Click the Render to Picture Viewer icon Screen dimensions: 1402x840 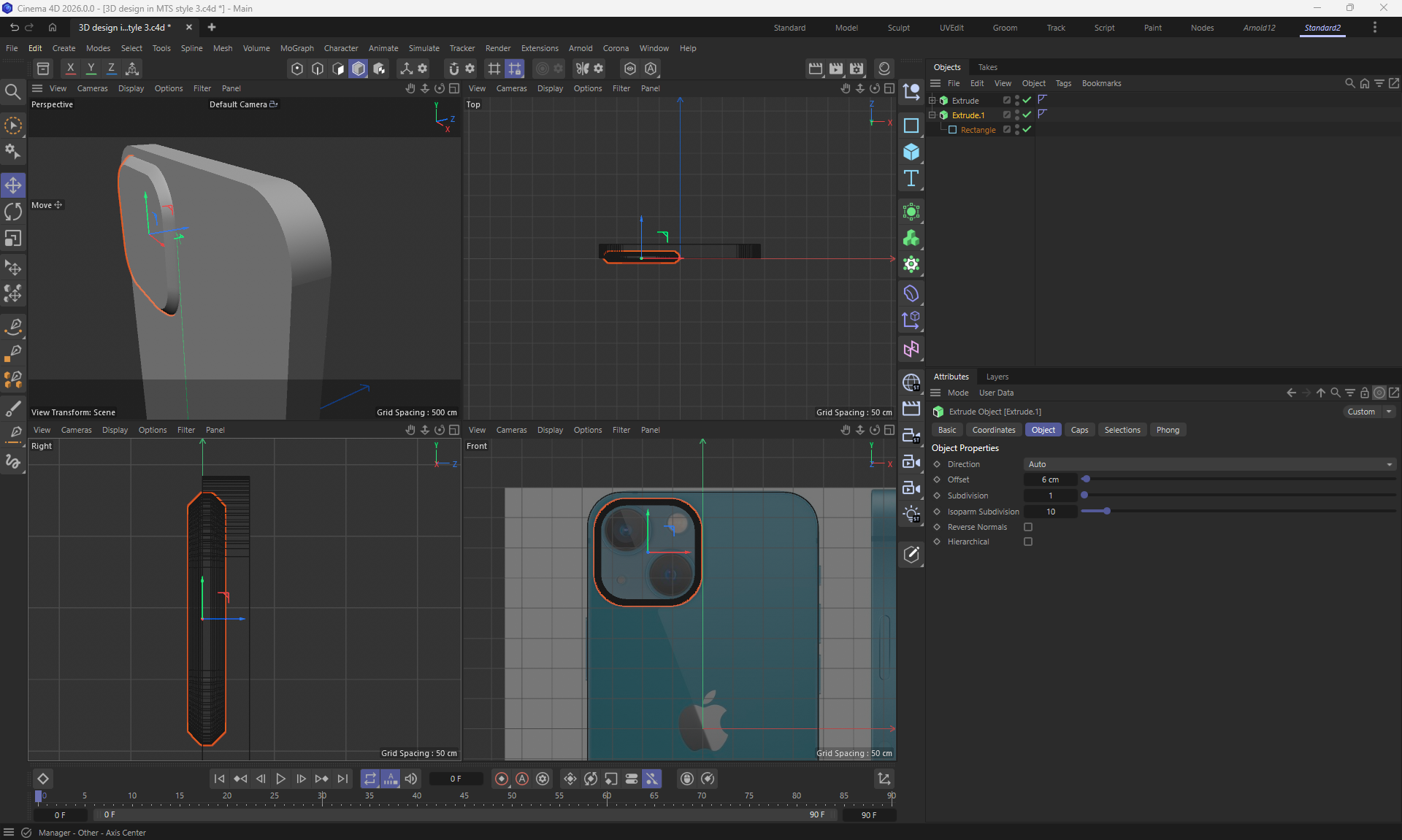pyautogui.click(x=836, y=69)
